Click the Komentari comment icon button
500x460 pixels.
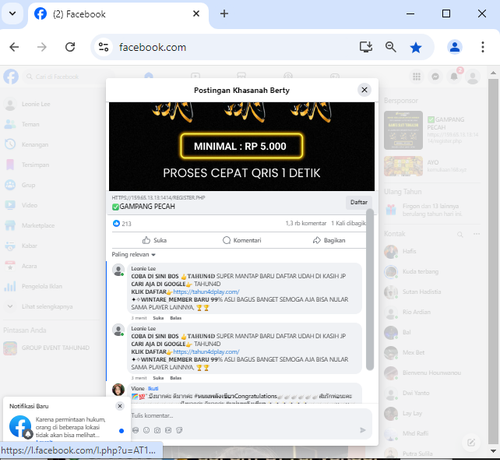coord(242,240)
